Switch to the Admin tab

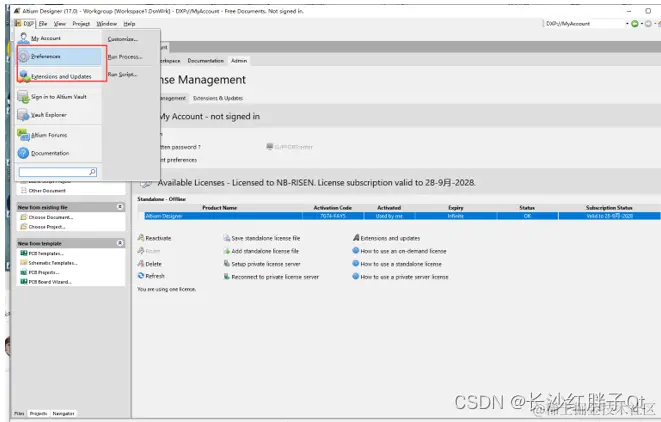(x=239, y=61)
